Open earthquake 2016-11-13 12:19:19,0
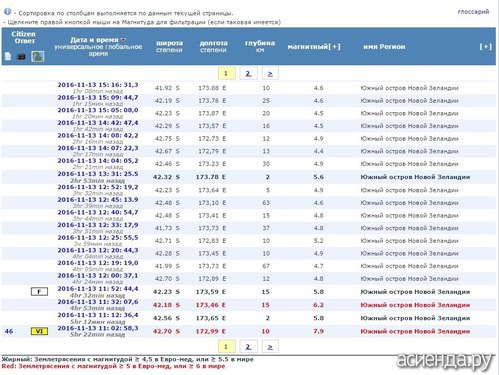The width and height of the screenshot is (499, 375). pyautogui.click(x=98, y=263)
